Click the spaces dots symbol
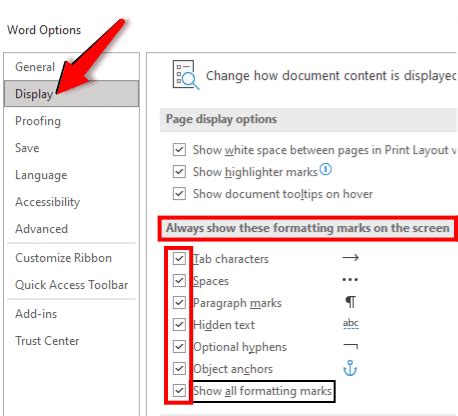 (350, 280)
